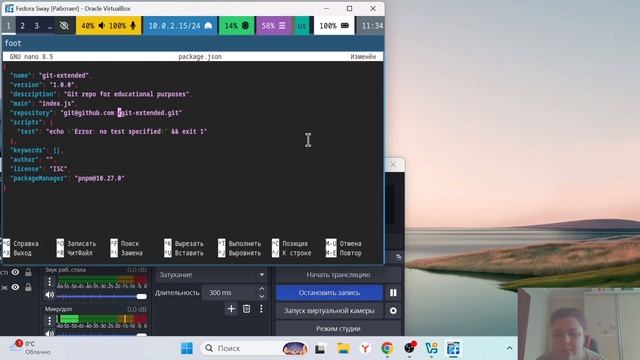The height and width of the screenshot is (360, 640).
Task: Toggle visibility of first OBS source
Action: click(16, 272)
